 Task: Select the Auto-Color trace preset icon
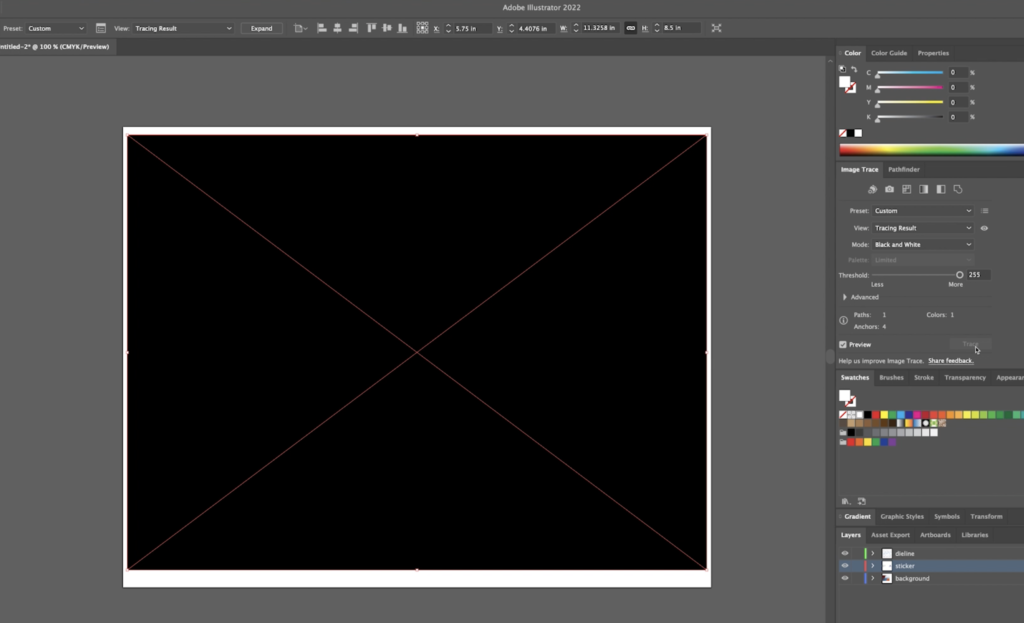click(x=872, y=189)
